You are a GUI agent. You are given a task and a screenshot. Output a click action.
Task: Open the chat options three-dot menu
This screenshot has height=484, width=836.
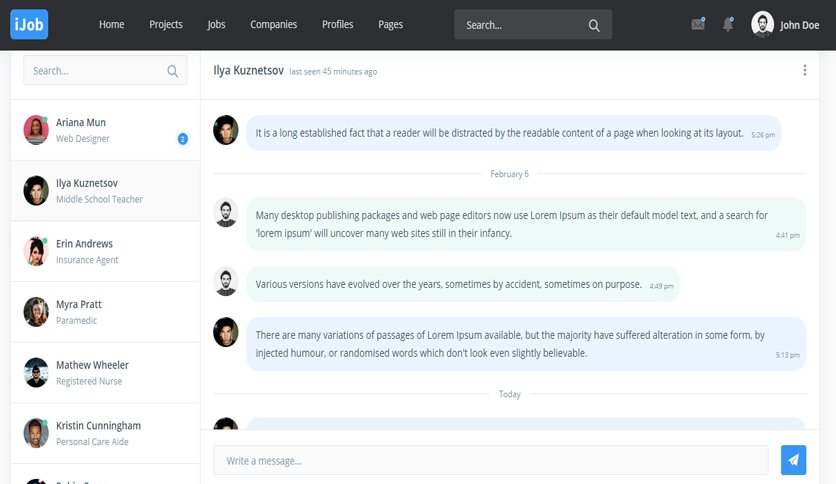[805, 70]
